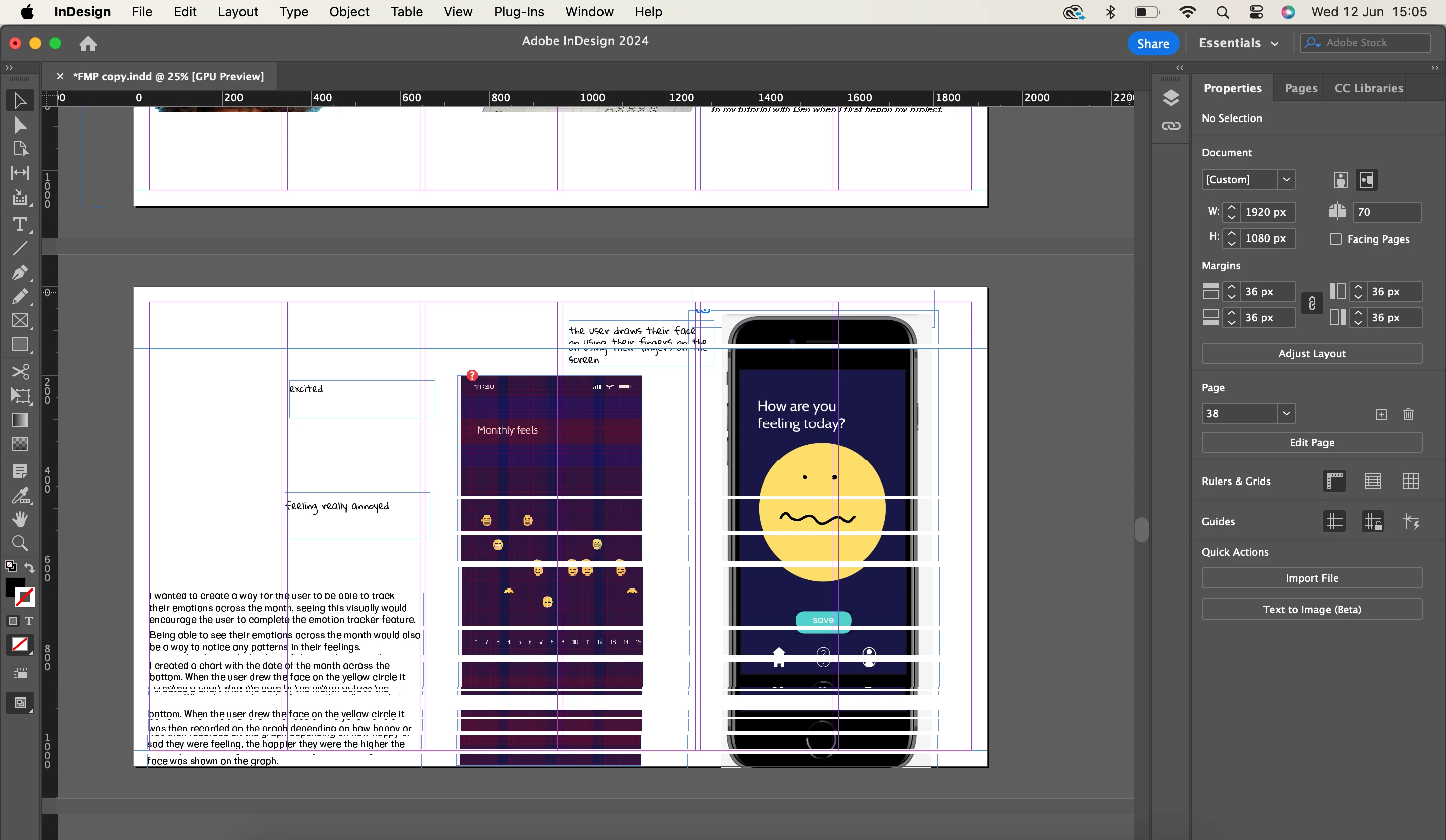Expand the page number 38 dropdown
Image resolution: width=1446 pixels, height=840 pixels.
click(1286, 413)
